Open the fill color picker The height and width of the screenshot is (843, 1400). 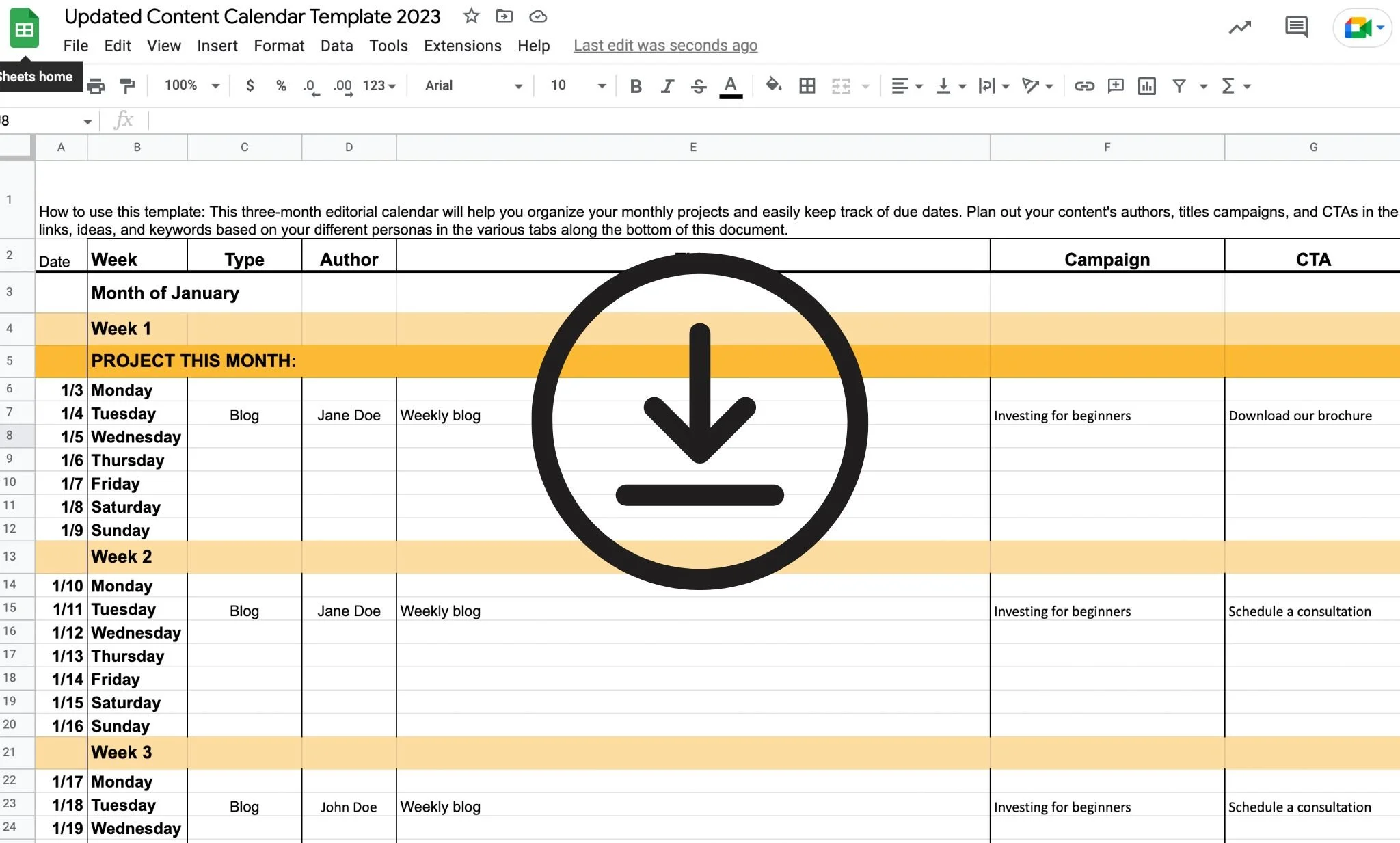coord(773,85)
